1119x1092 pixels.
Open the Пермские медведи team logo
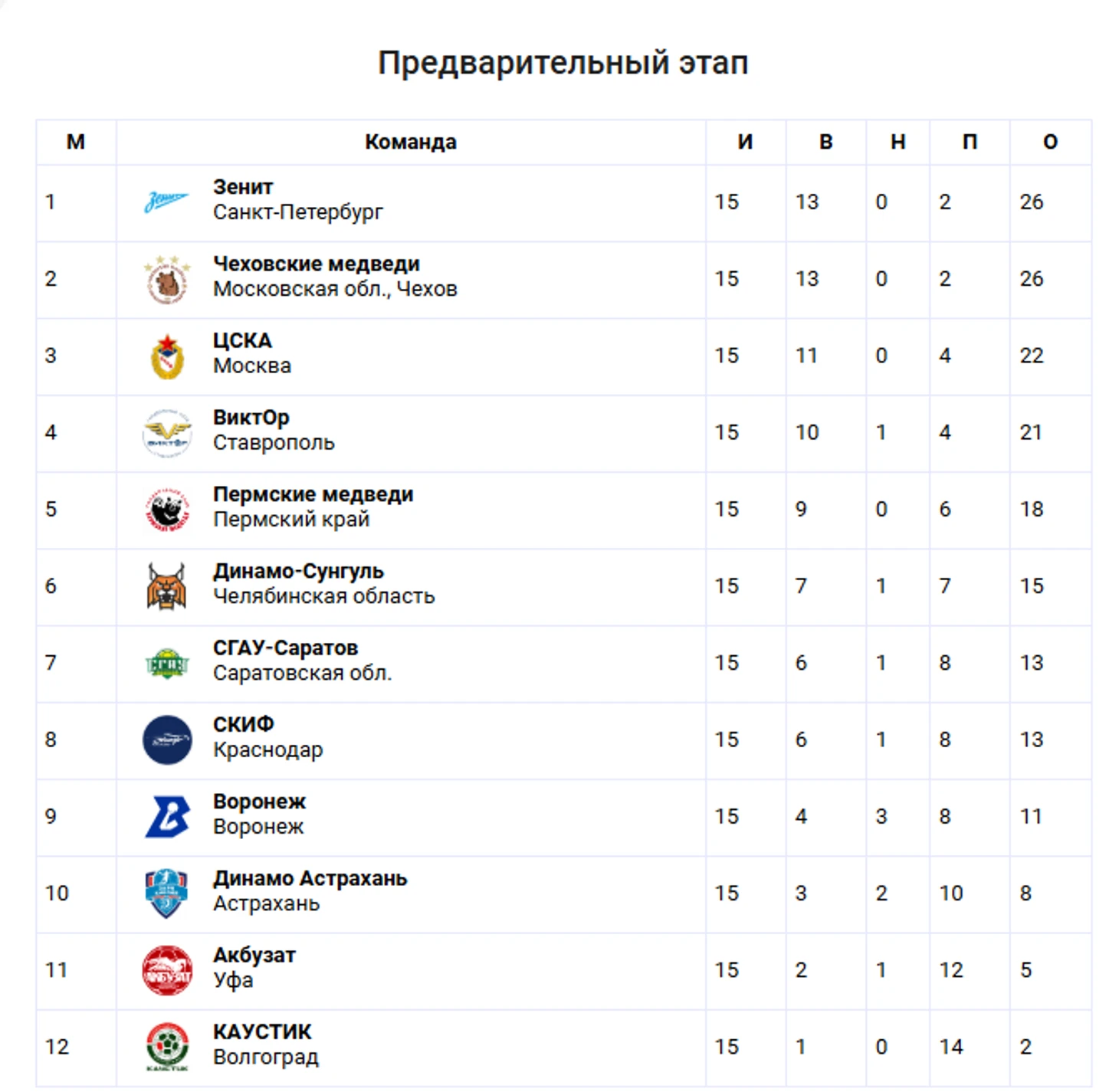(167, 510)
